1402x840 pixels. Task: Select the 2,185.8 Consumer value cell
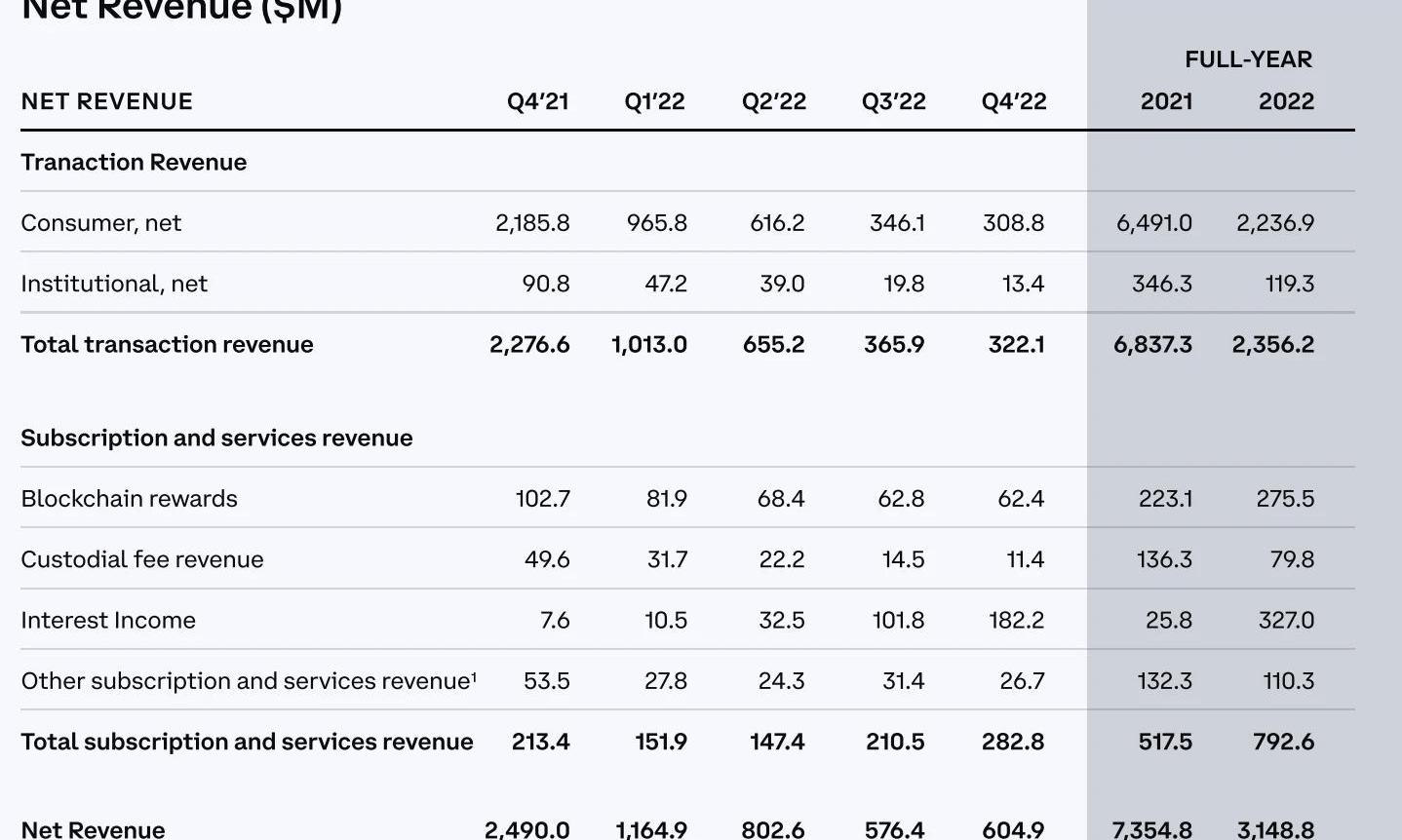point(532,223)
